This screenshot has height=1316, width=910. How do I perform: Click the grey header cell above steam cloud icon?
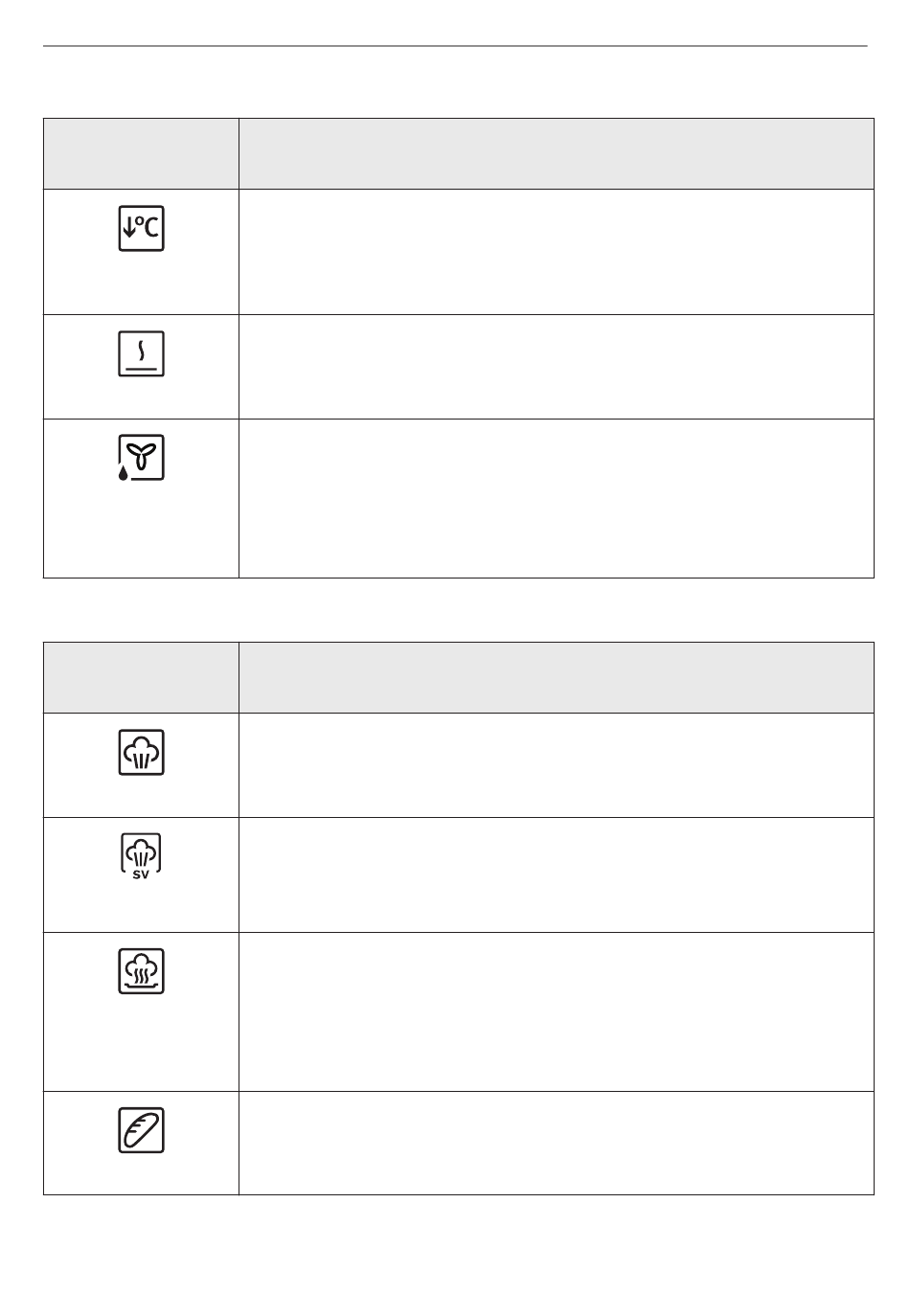point(141,677)
